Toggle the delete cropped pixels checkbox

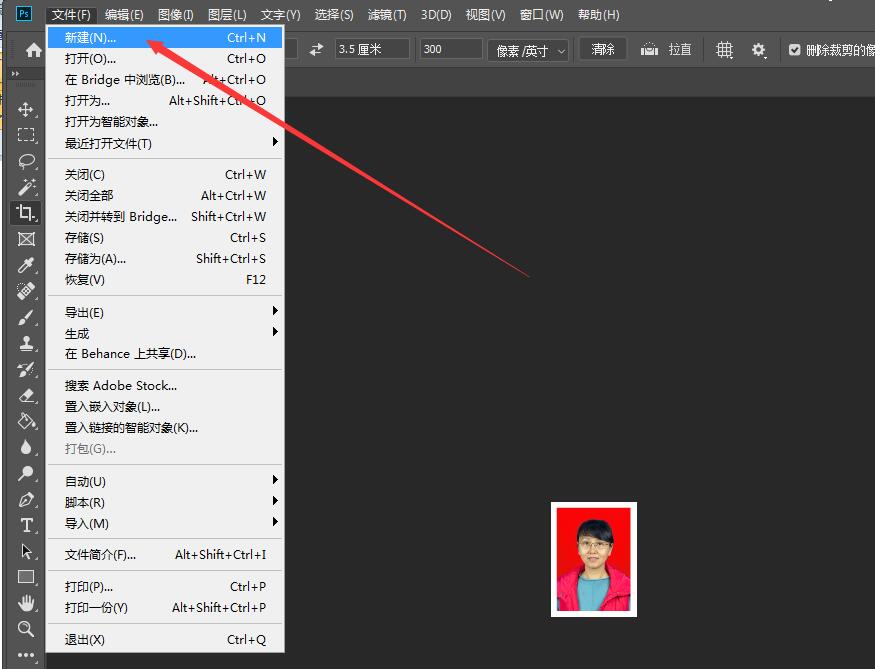[795, 50]
